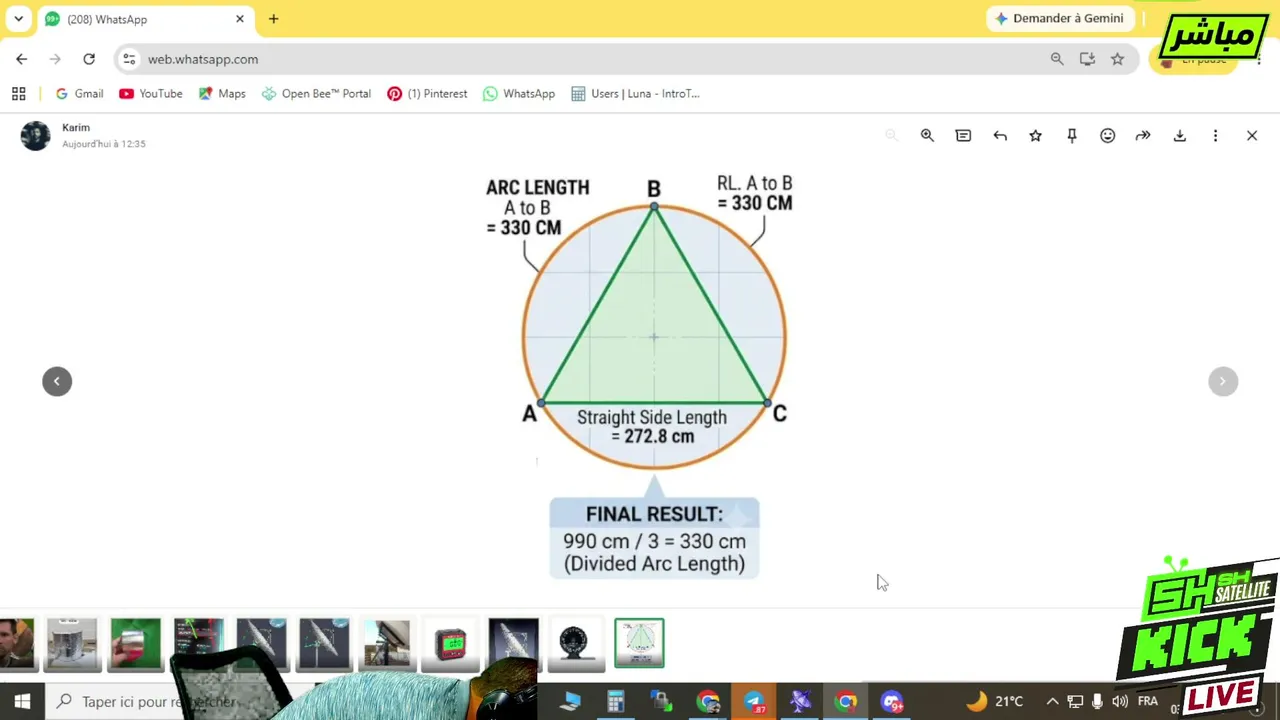Open the Users | Luna bookmark
The height and width of the screenshot is (720, 1280).
pyautogui.click(x=635, y=93)
